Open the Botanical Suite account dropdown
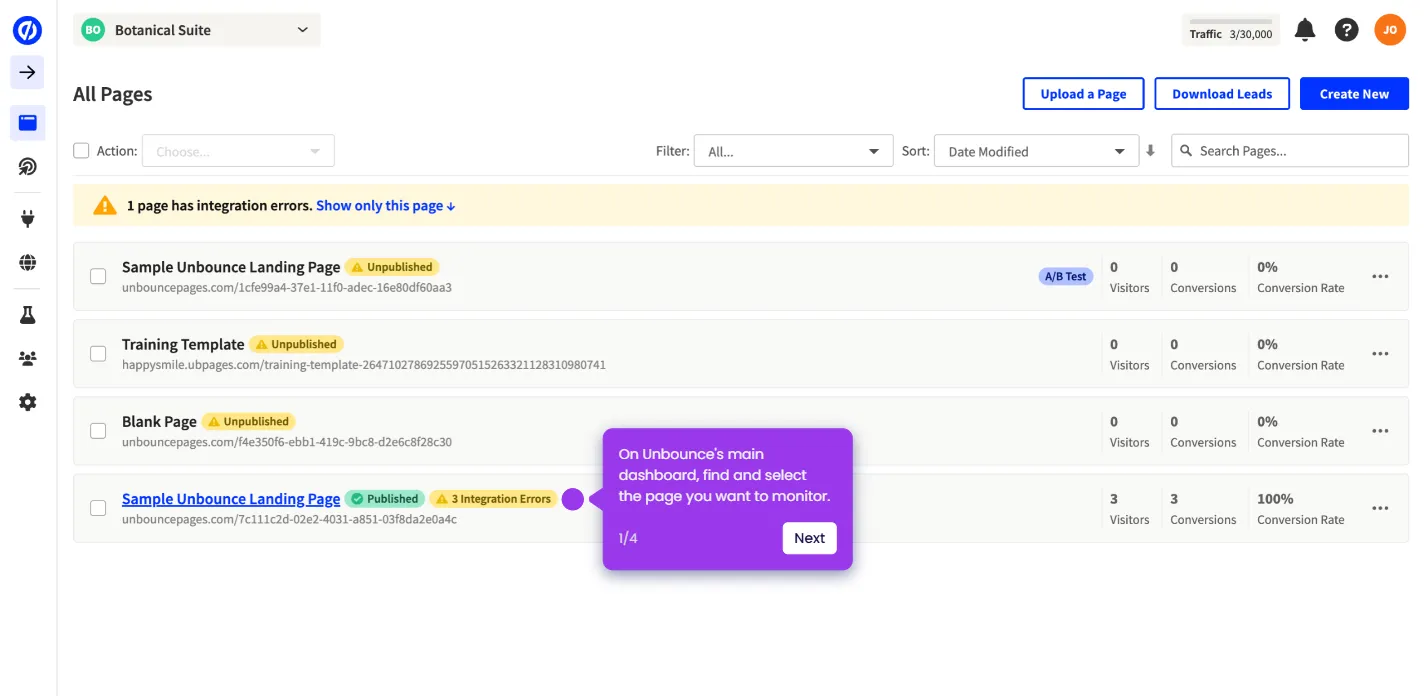 pos(197,30)
